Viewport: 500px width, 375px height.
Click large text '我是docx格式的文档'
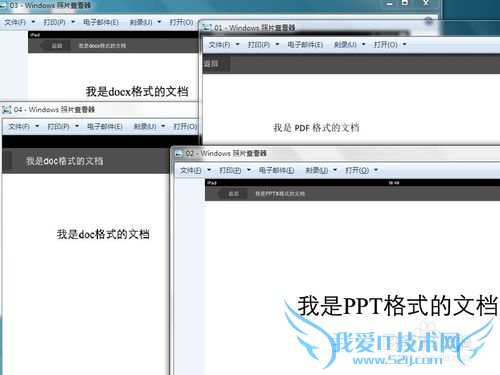[x=137, y=91]
